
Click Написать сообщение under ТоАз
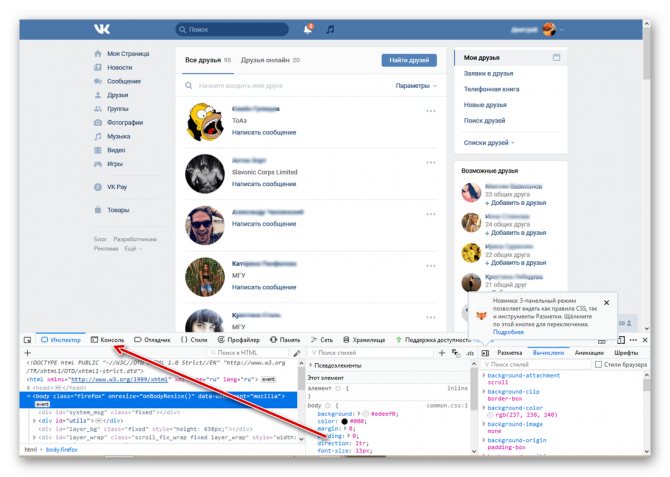(264, 132)
